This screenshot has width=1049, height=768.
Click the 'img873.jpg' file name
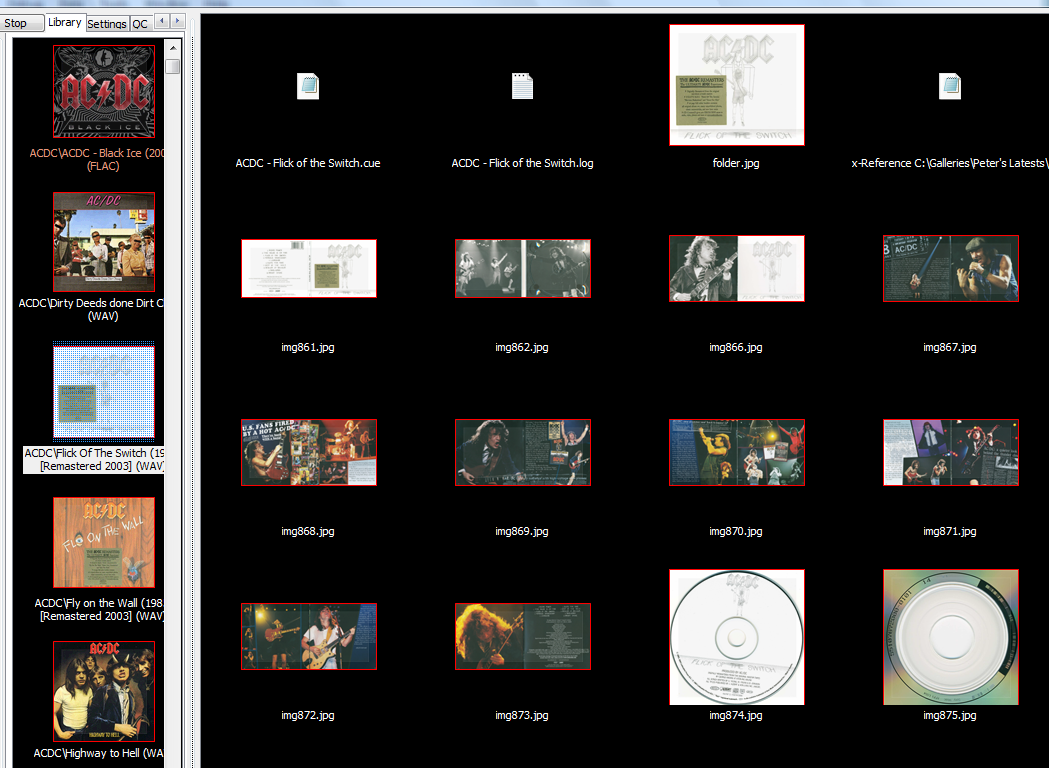pyautogui.click(x=522, y=715)
